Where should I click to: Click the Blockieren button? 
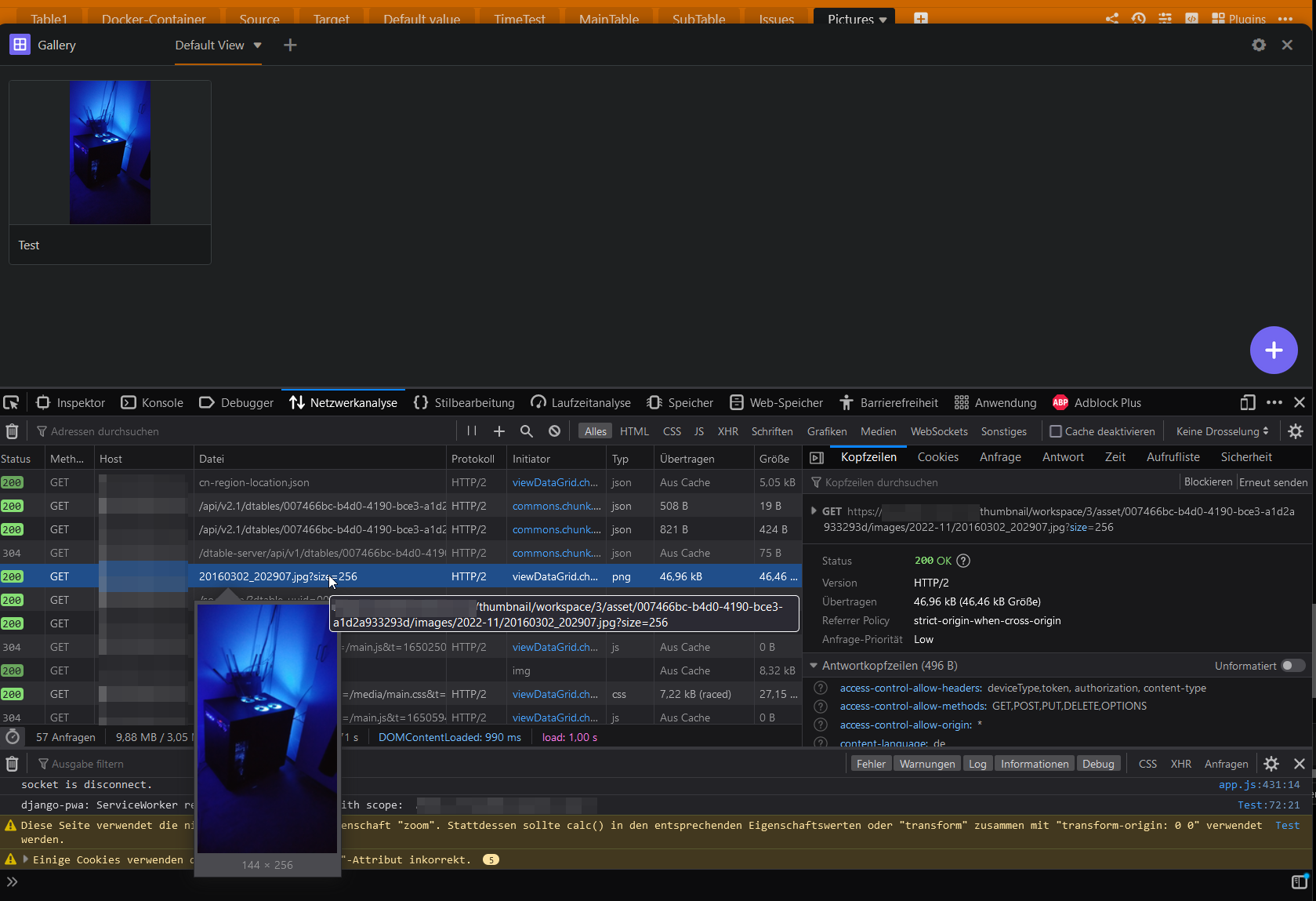pyautogui.click(x=1208, y=482)
